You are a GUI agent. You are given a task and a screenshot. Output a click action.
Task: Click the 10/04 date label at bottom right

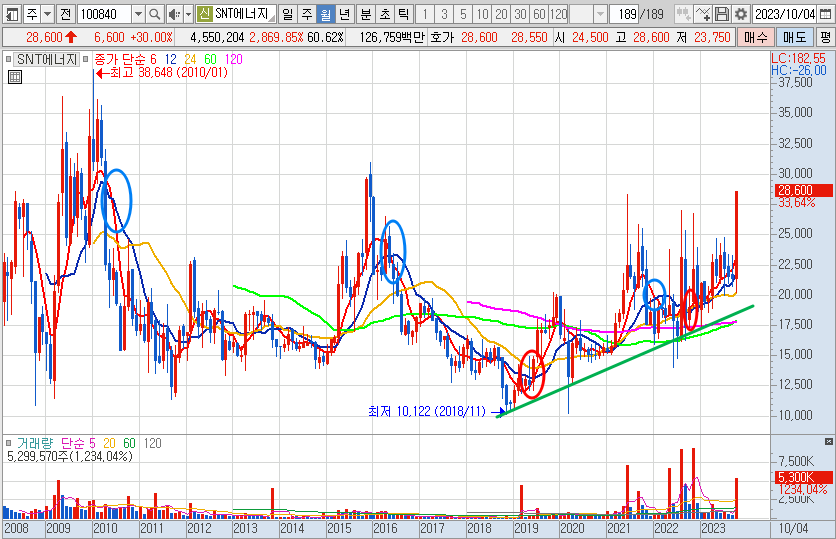(793, 528)
